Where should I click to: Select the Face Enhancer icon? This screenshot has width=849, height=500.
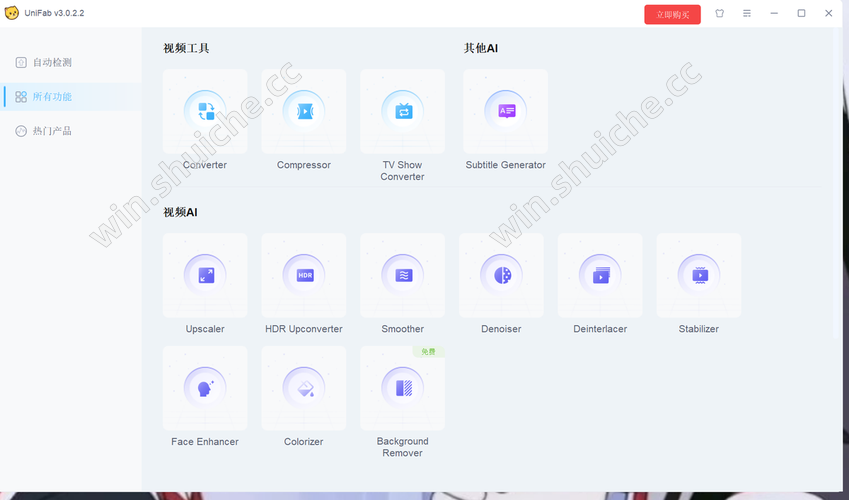(205, 388)
